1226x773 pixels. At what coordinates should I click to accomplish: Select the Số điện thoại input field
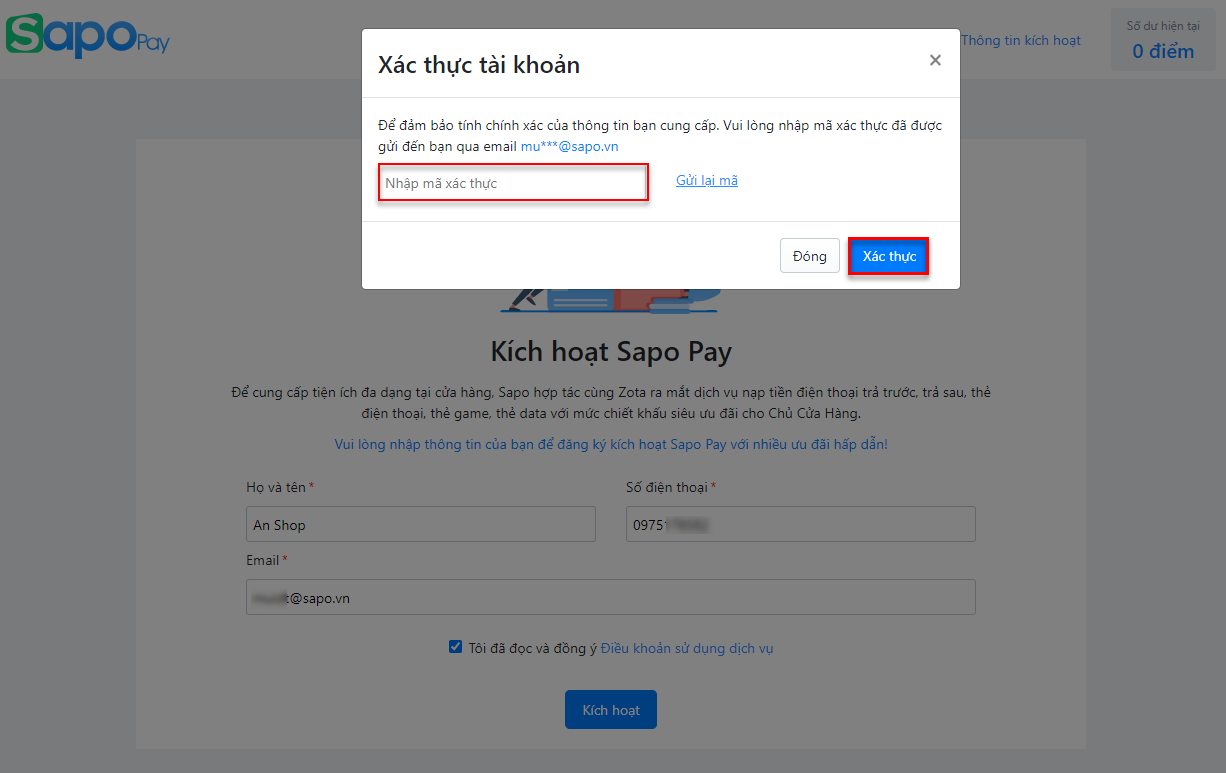pyautogui.click(x=801, y=524)
